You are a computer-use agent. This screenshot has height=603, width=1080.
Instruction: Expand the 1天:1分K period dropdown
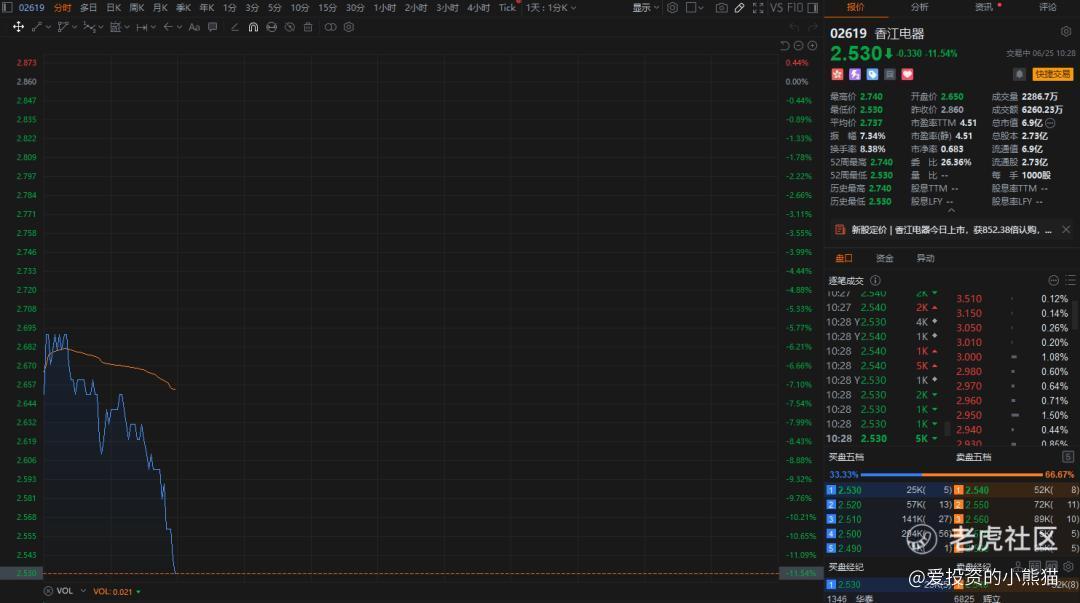551,8
